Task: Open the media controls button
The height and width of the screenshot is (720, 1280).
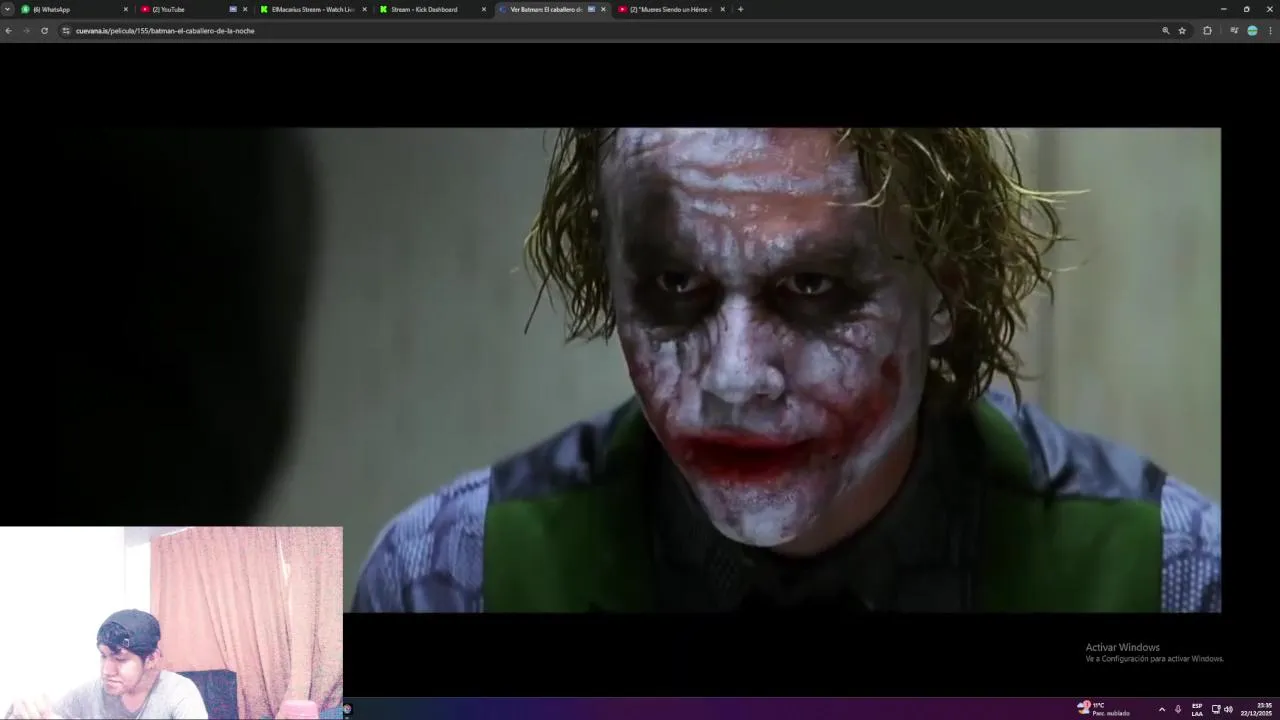Action: point(1234,31)
